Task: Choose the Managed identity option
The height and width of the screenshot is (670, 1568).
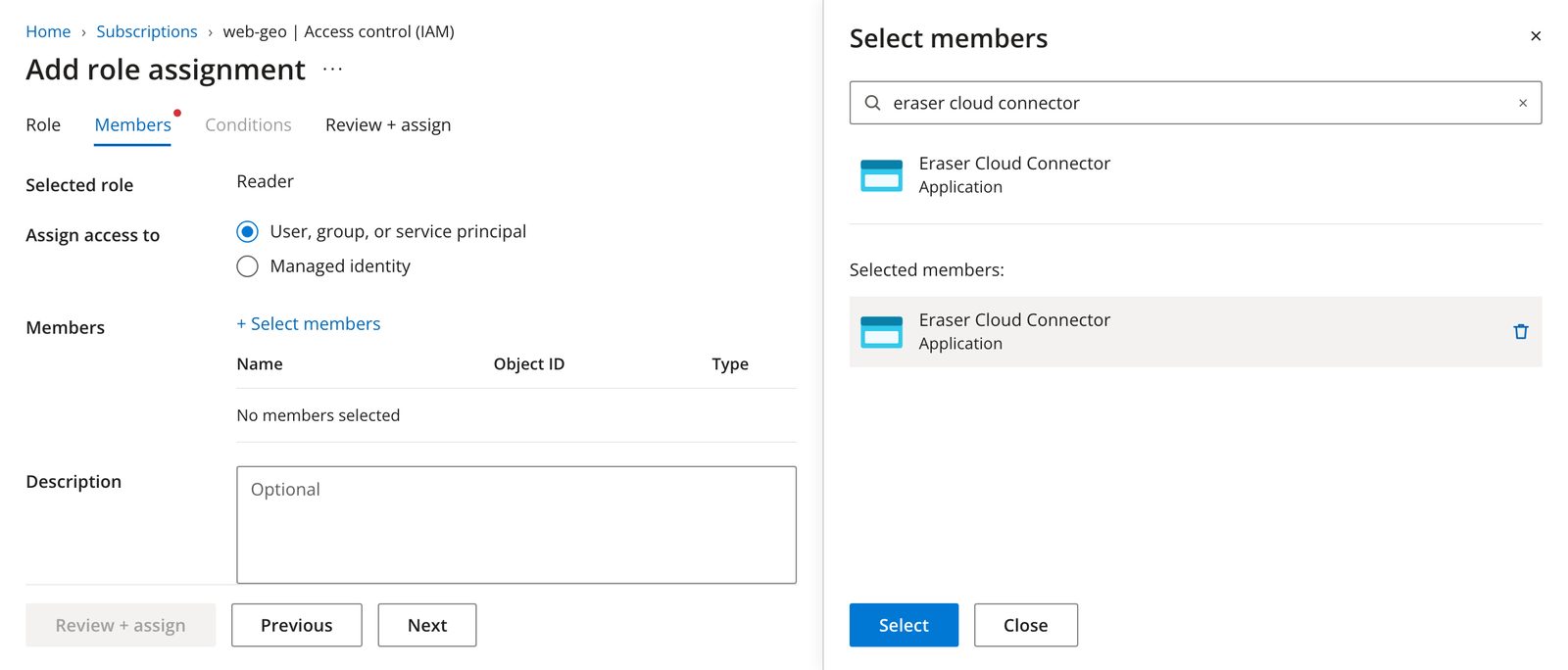Action: point(247,266)
